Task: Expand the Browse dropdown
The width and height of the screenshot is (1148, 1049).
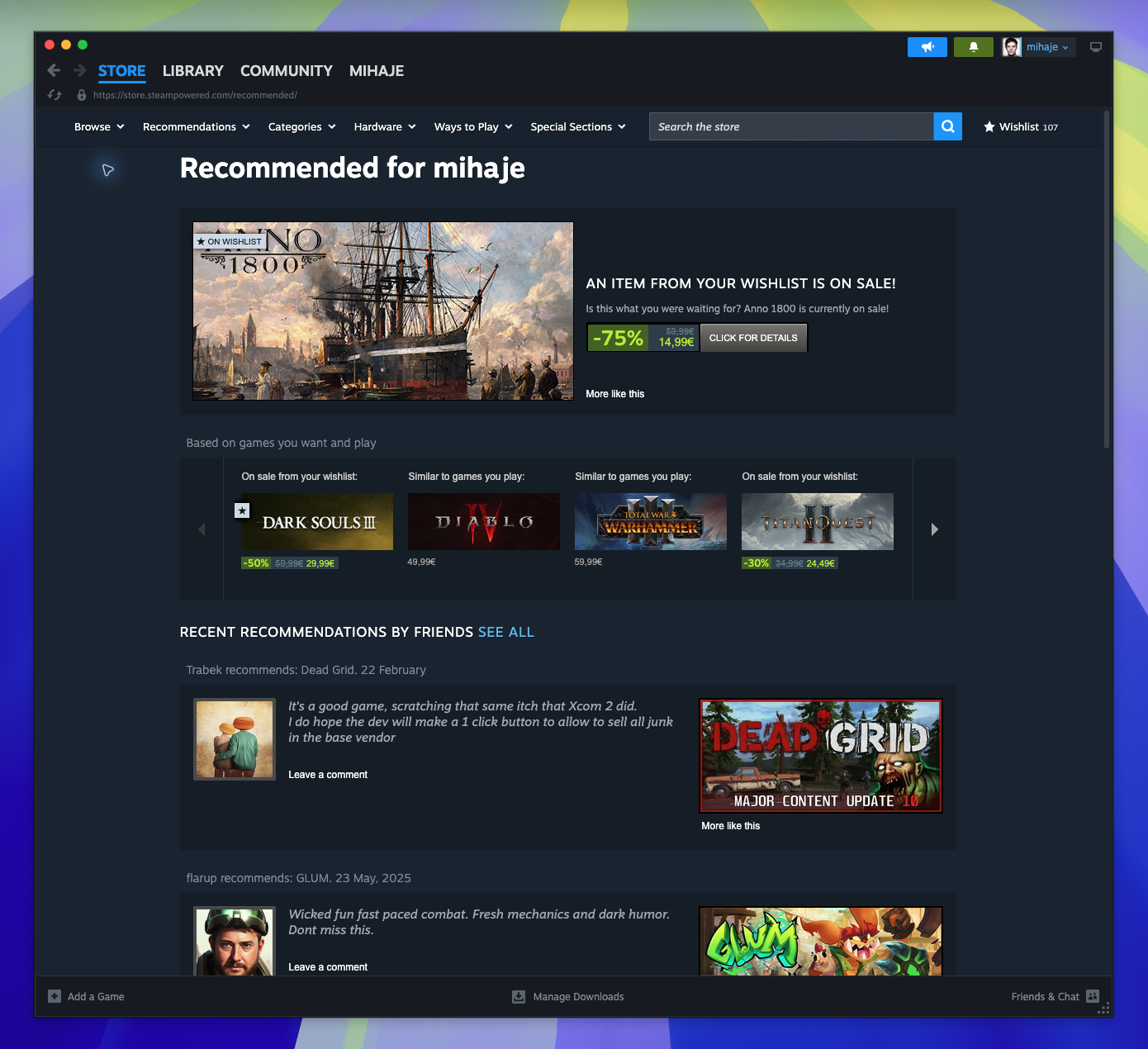Action: pyautogui.click(x=99, y=126)
